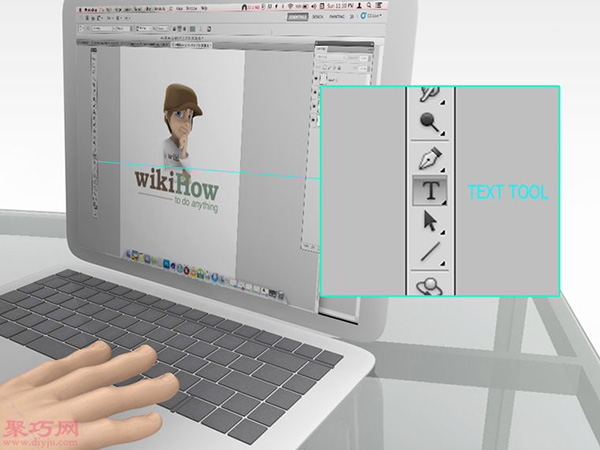Switch to the Essentials workspace
This screenshot has height=450, width=600.
tap(298, 17)
